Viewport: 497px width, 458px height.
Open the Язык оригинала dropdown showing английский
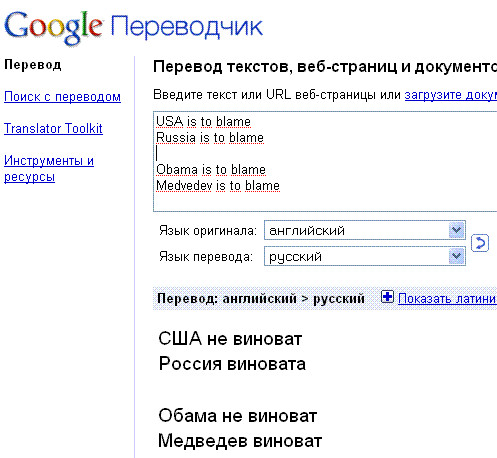tap(365, 230)
